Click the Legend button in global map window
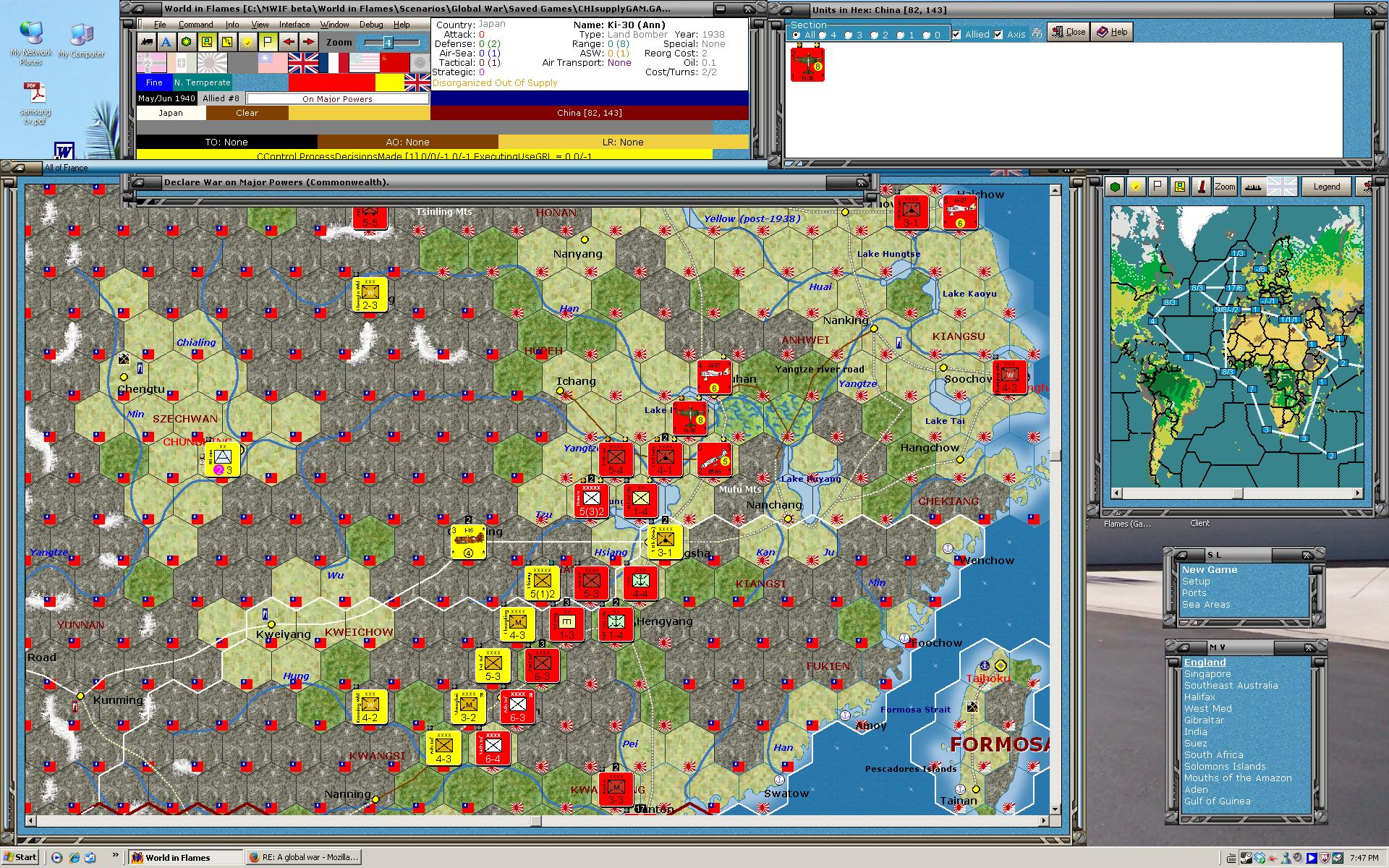The width and height of the screenshot is (1389, 868). pyautogui.click(x=1326, y=187)
